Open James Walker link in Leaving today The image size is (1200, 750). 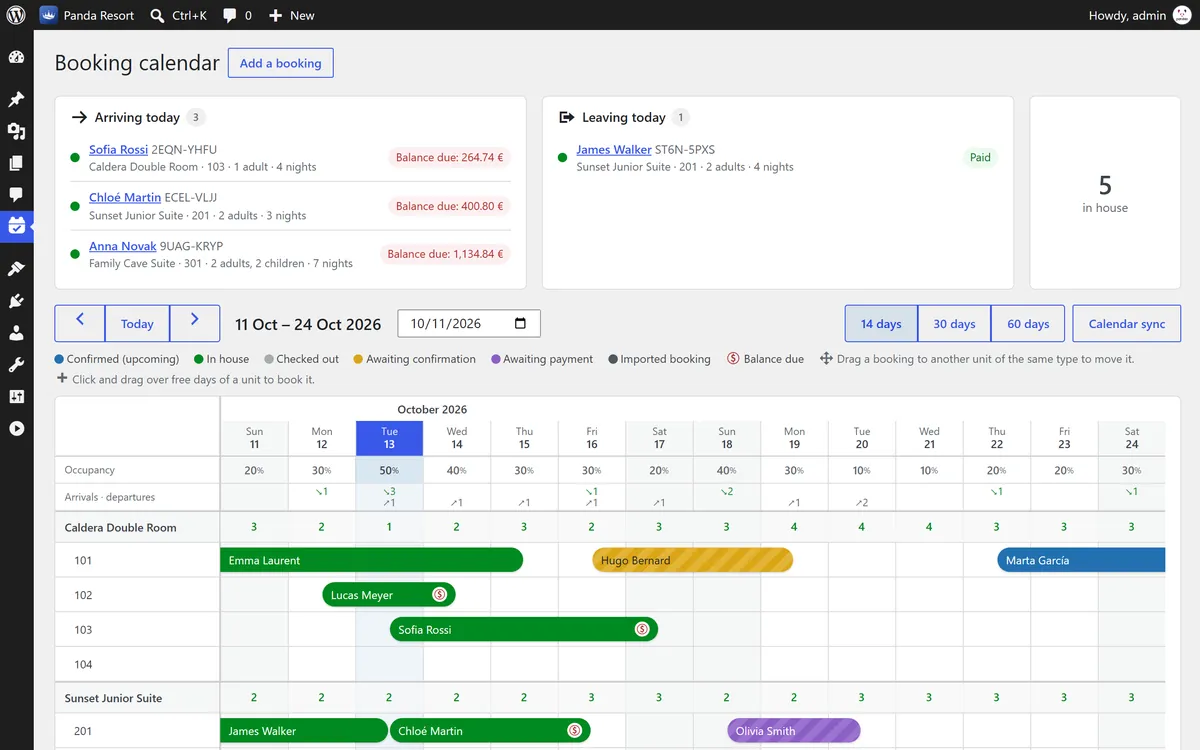(x=614, y=150)
